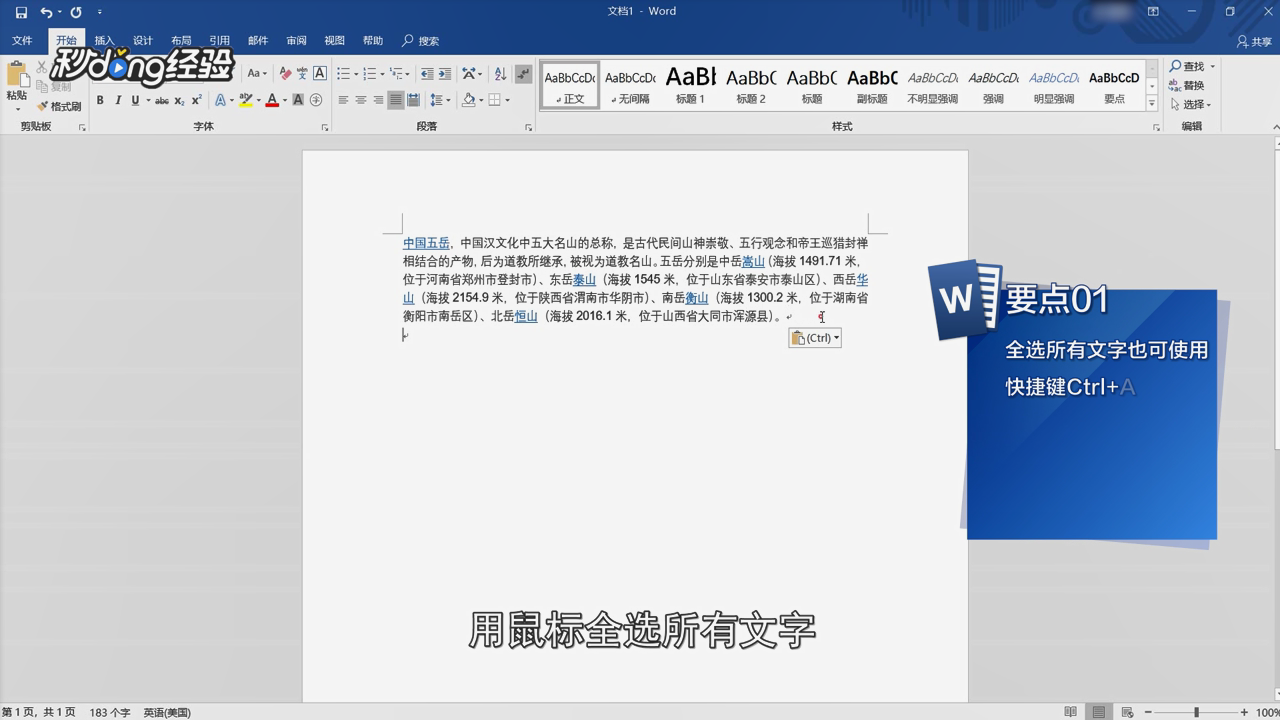
Task: Select the 标题 1 style
Action: [690, 85]
